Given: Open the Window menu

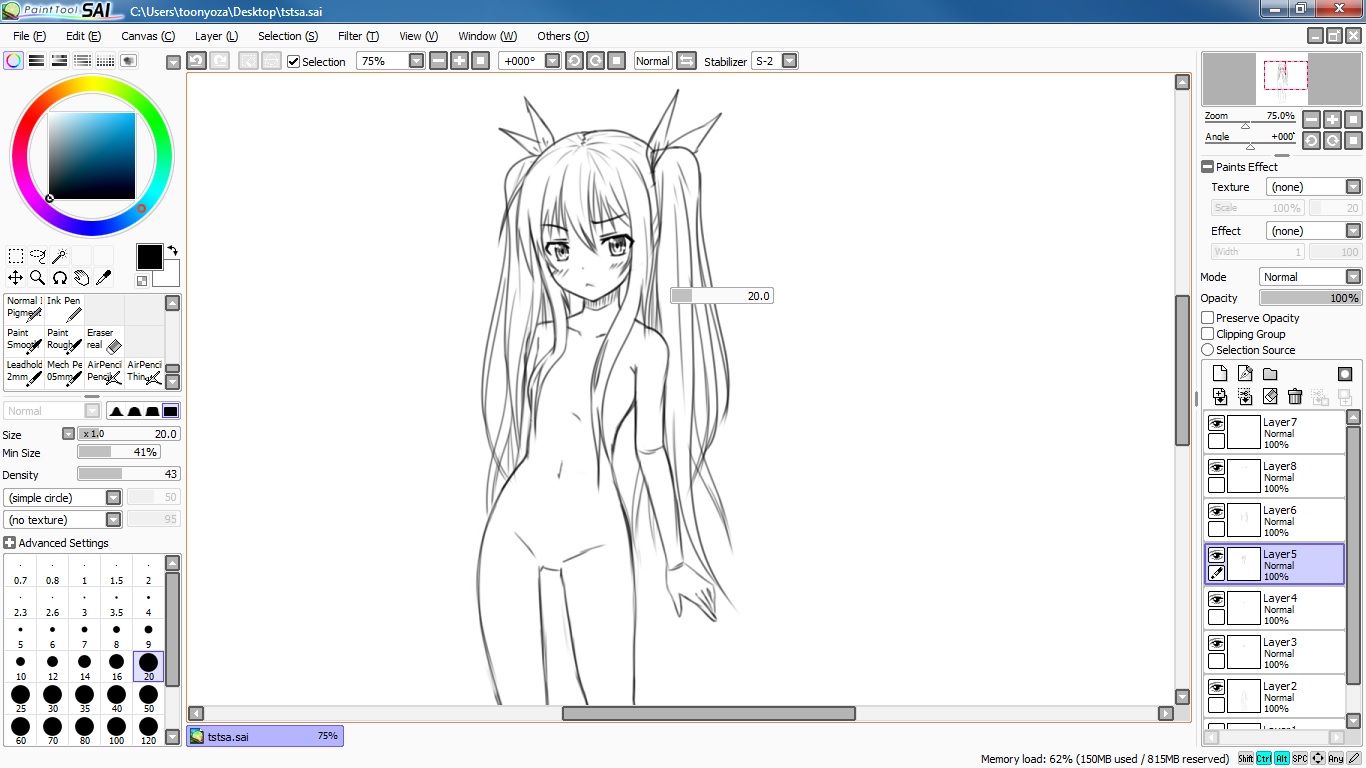Looking at the screenshot, I should pos(487,36).
